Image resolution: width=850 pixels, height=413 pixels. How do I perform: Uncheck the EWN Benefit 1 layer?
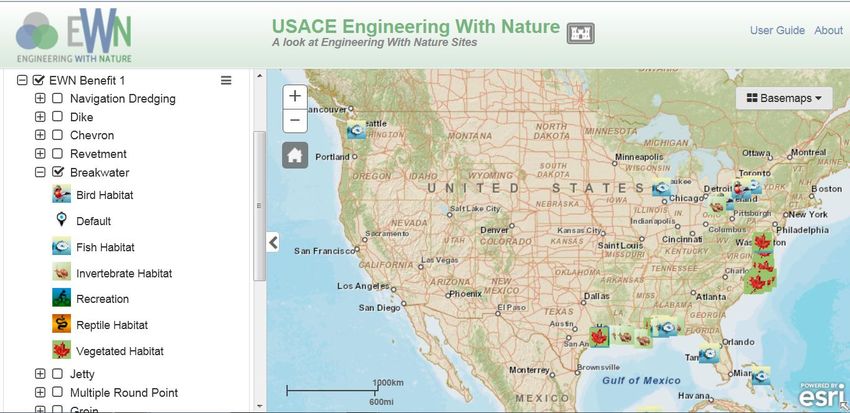click(38, 81)
